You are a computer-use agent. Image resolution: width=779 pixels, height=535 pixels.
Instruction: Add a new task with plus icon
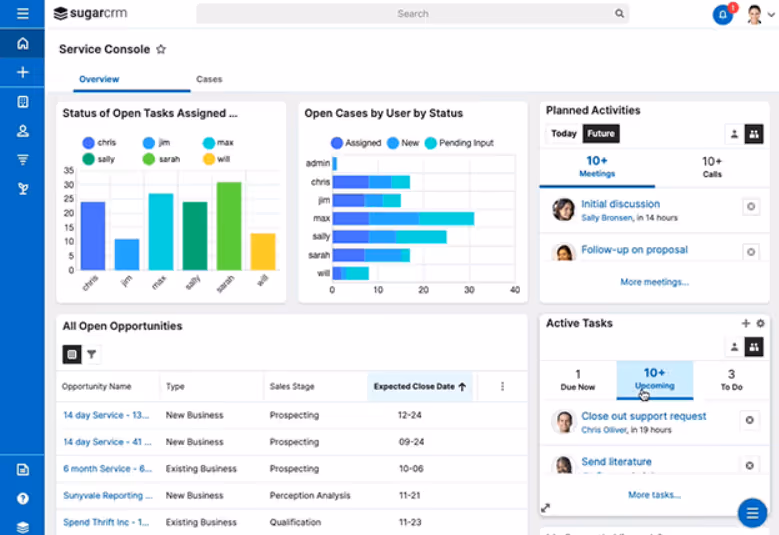click(745, 323)
